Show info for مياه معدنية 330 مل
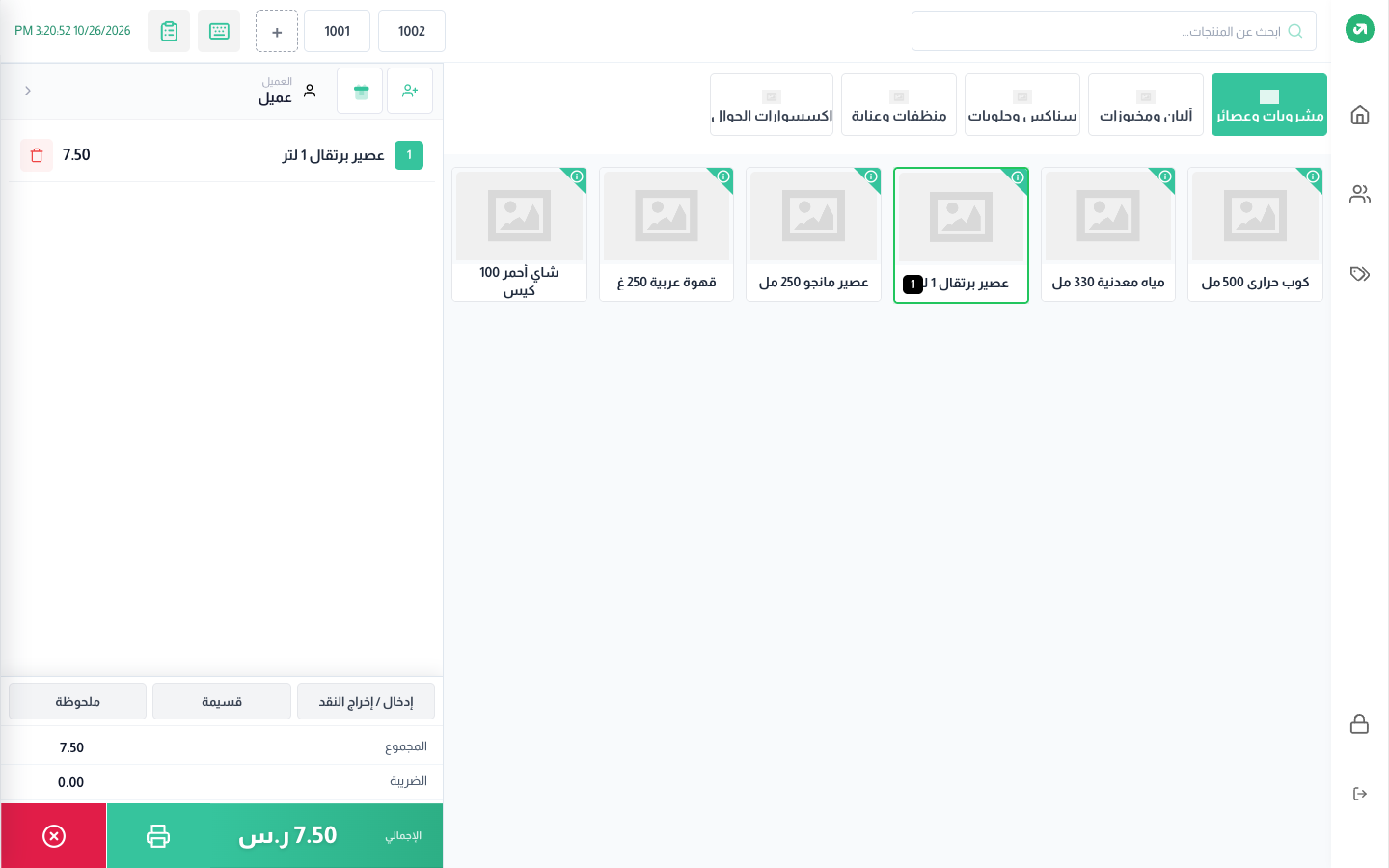Screen dimensions: 1389x868 point(1165,176)
